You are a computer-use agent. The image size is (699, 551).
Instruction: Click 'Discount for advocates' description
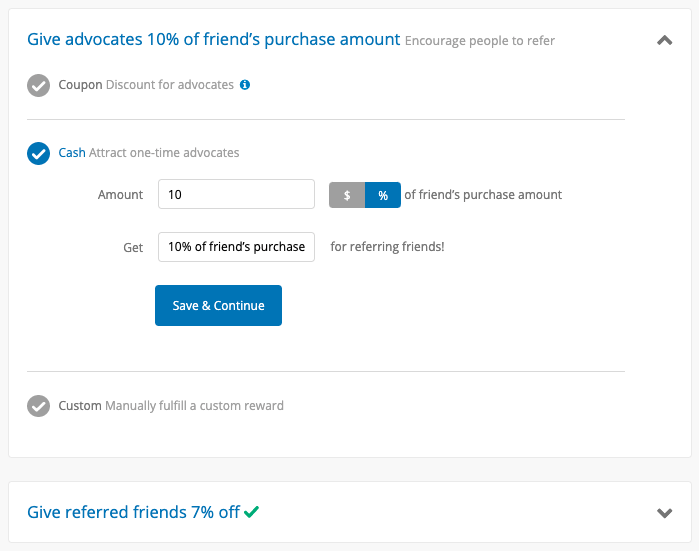(x=170, y=85)
